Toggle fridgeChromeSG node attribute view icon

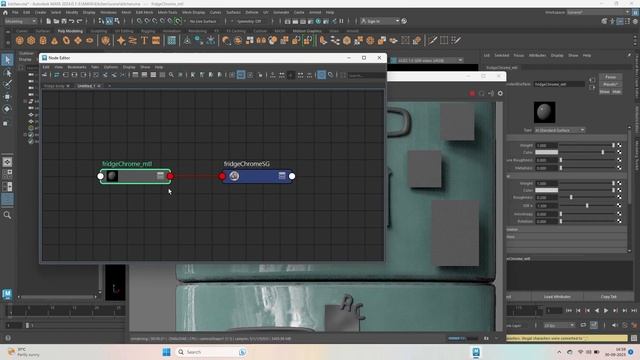(x=282, y=176)
